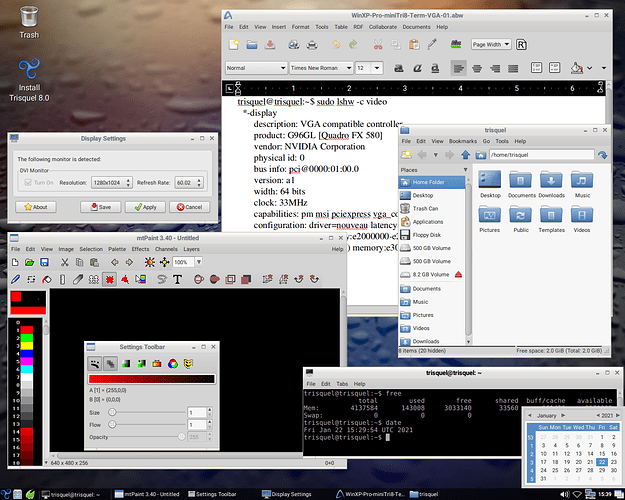Click the Save button in Display Settings
The image size is (625, 500).
click(100, 207)
